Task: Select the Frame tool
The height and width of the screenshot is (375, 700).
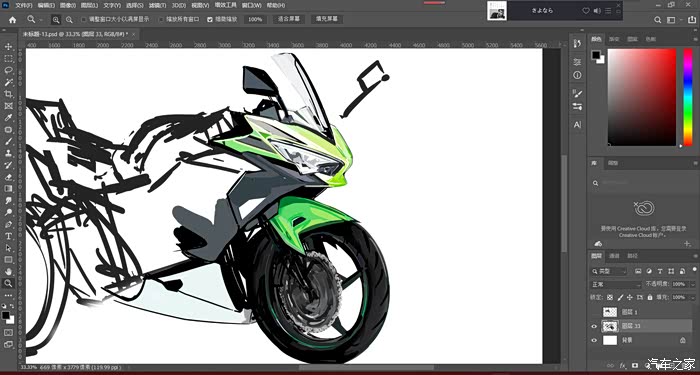Action: (x=8, y=106)
